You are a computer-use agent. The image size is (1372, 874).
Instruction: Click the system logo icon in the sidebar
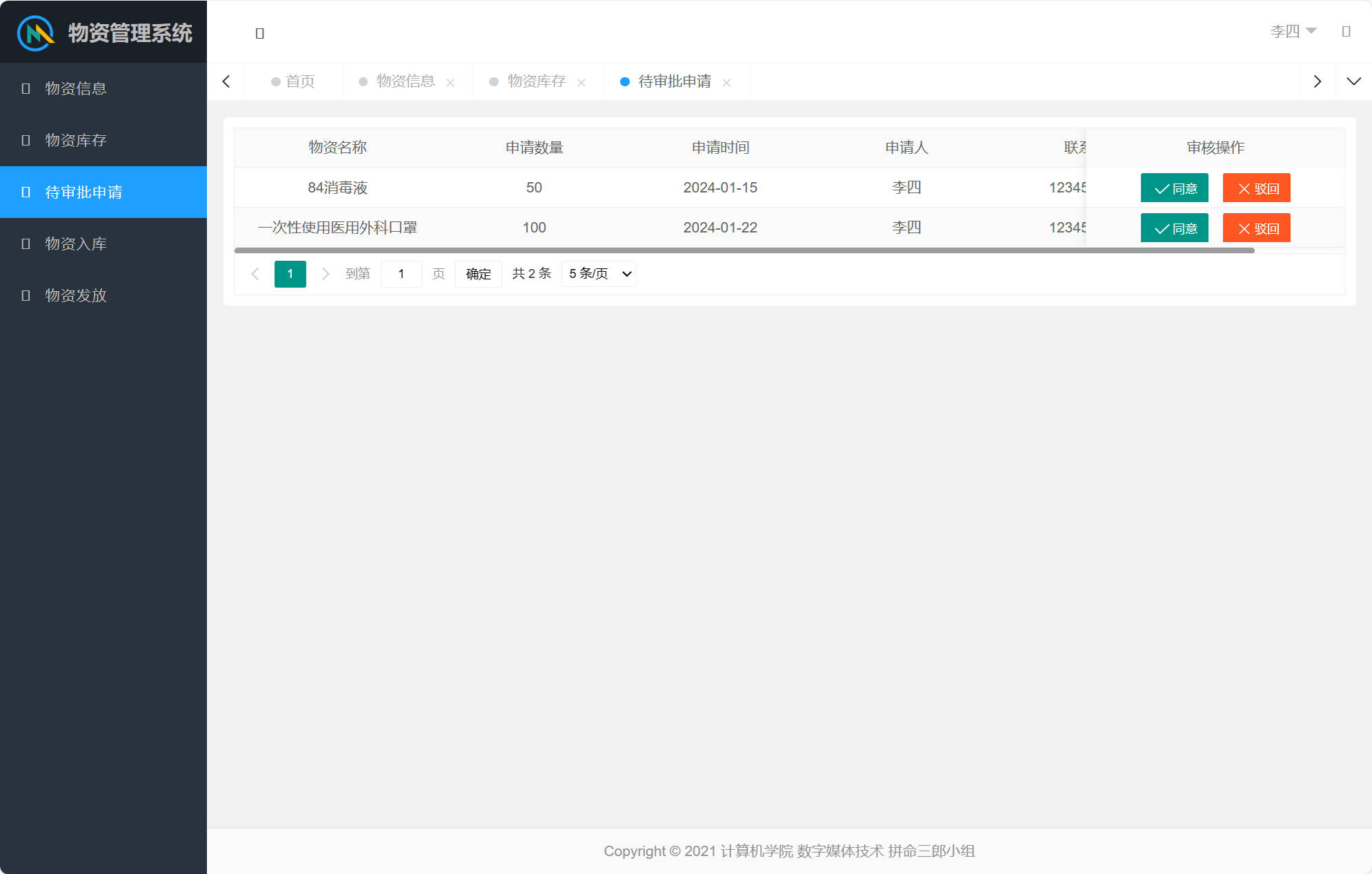click(x=34, y=32)
